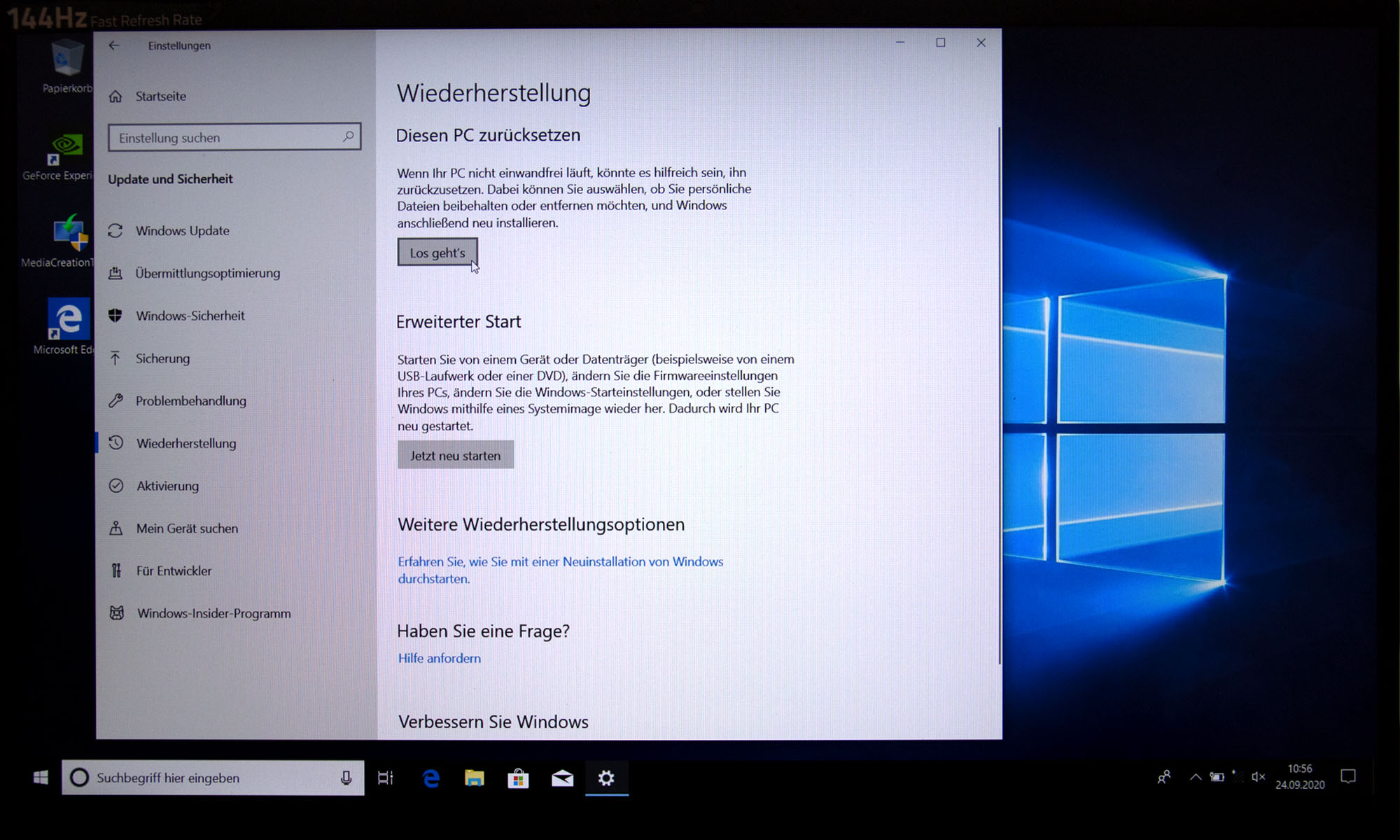Click taskbar Suchbegriff hier eingeben box
This screenshot has height=840, width=1400.
tap(213, 778)
